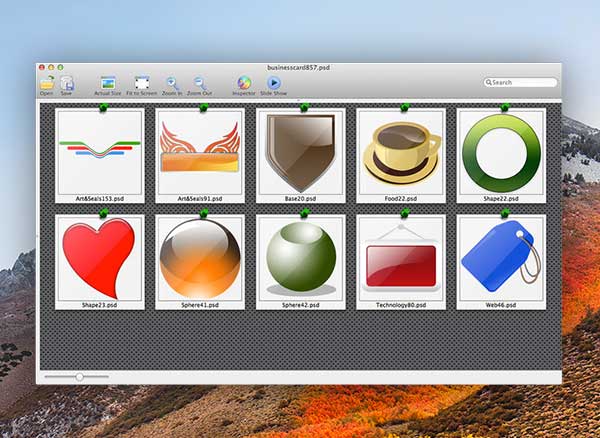
Task: Open the Inspector color wheel icon
Action: click(x=244, y=83)
